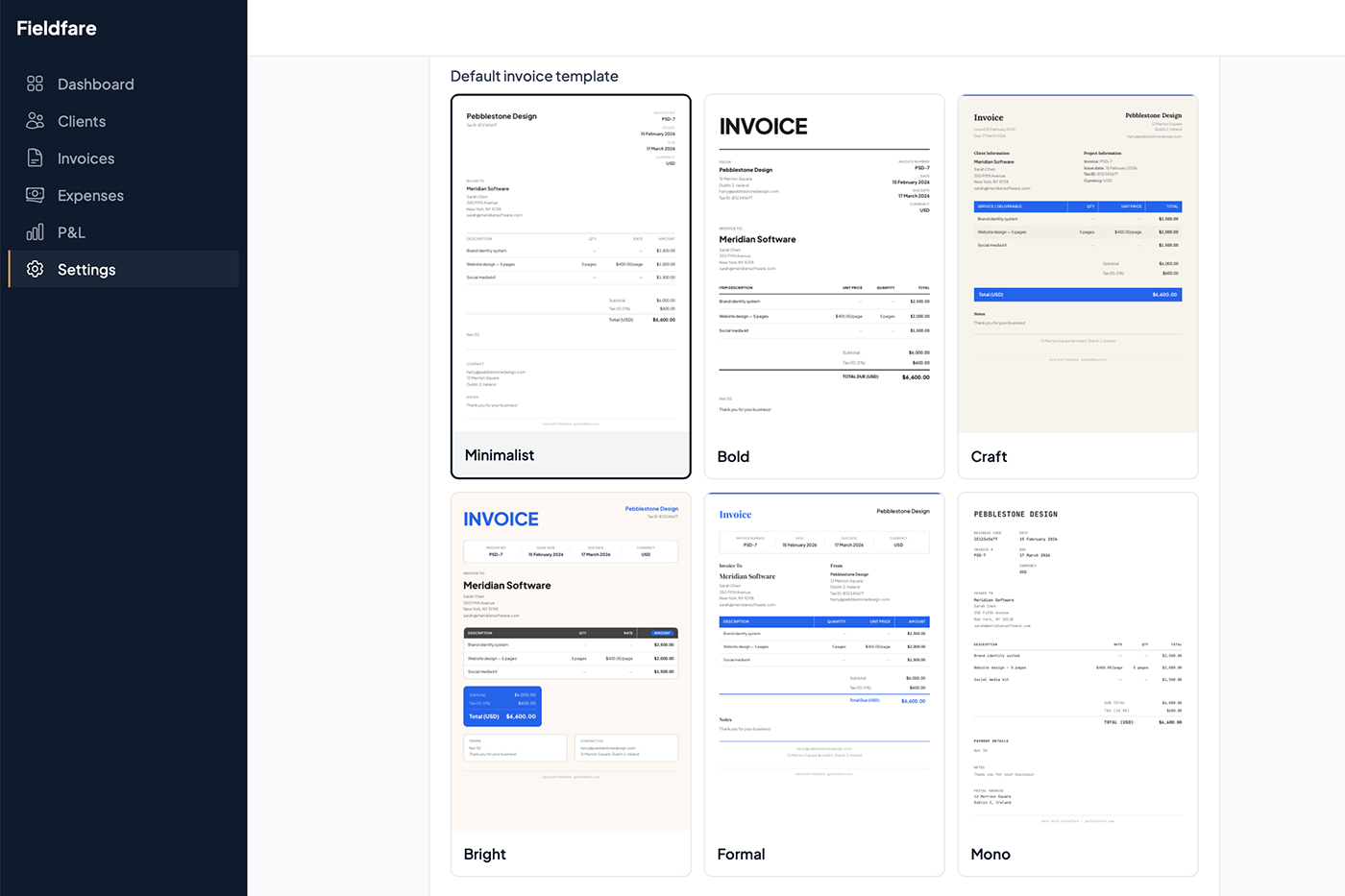Choose the Bold invoice template preview
This screenshot has width=1345, height=896.
824,264
